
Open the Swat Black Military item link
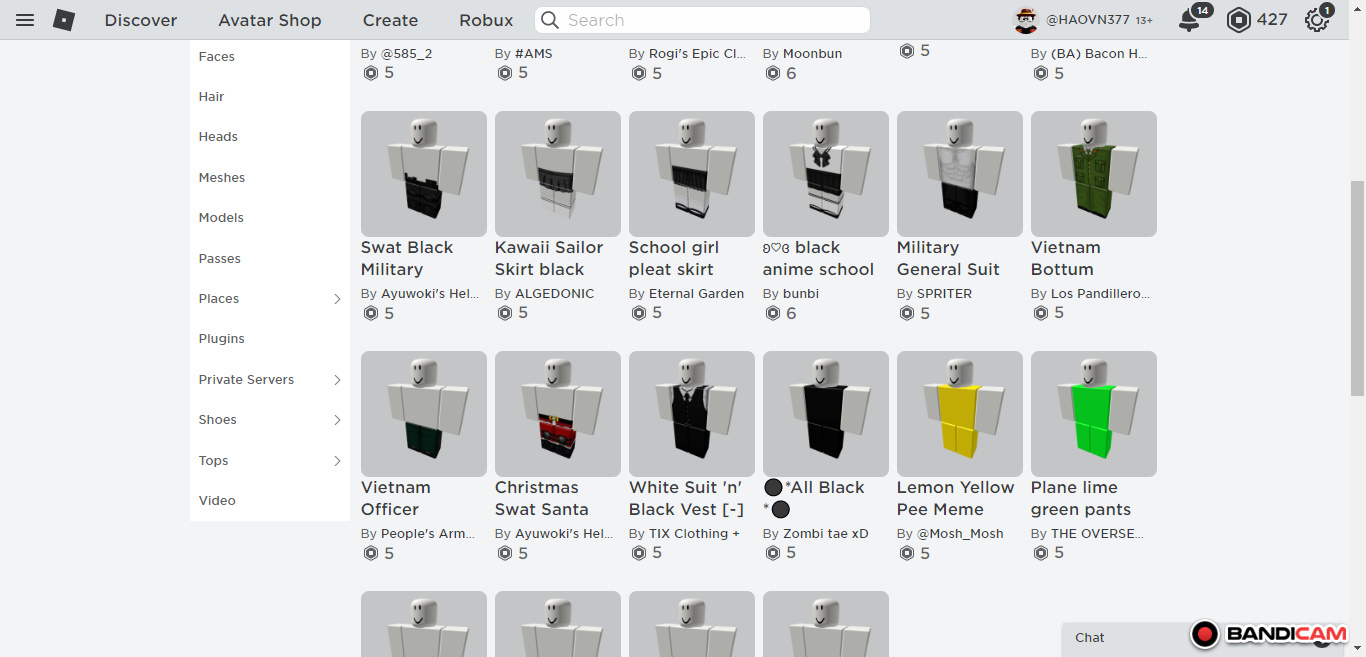click(x=407, y=258)
